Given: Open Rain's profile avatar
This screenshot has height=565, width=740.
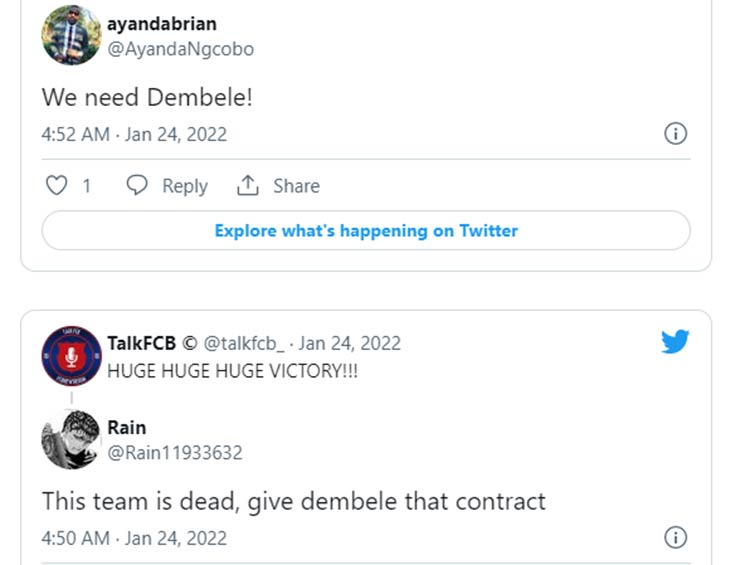Looking at the screenshot, I should (71, 440).
